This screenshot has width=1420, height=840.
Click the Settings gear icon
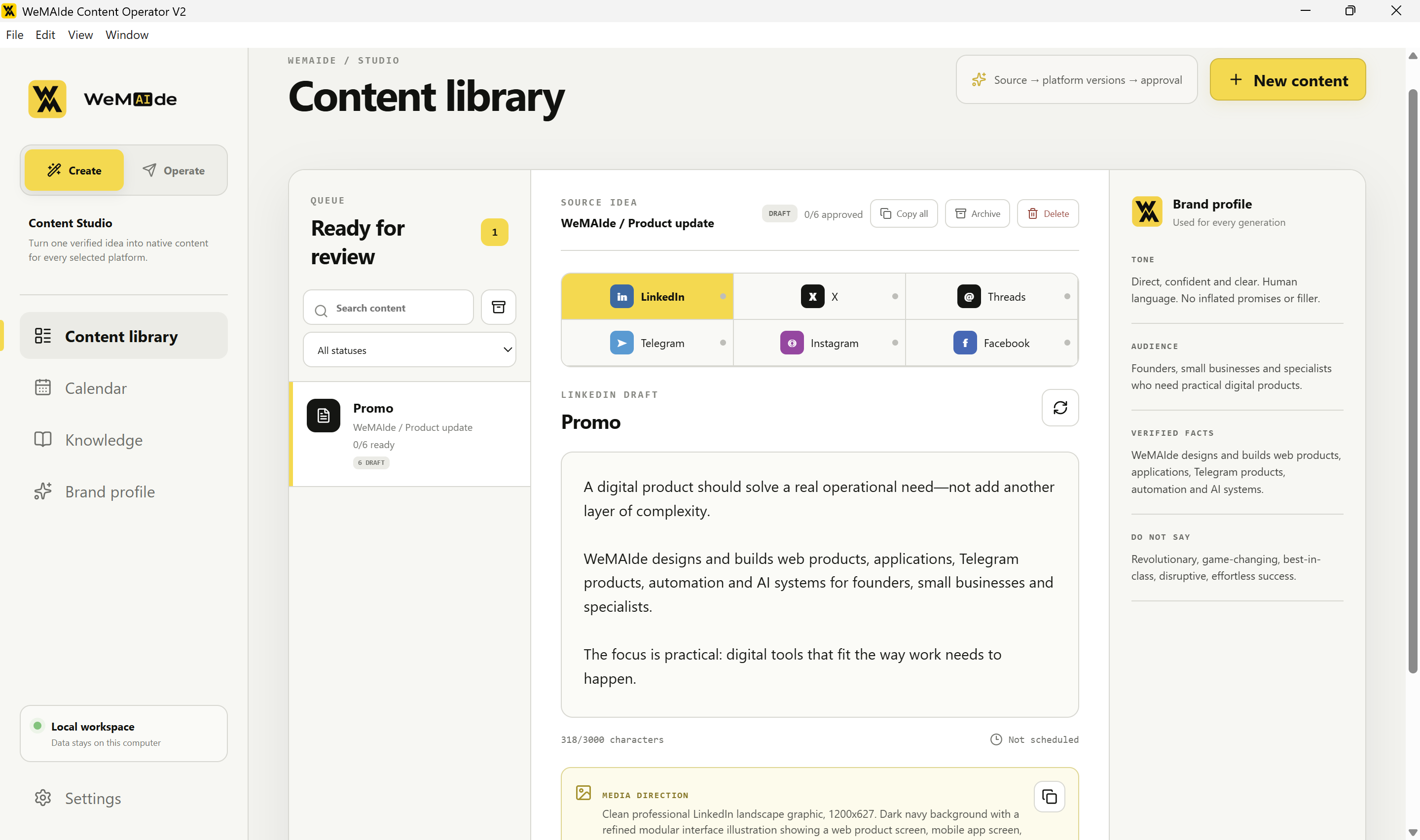(43, 798)
